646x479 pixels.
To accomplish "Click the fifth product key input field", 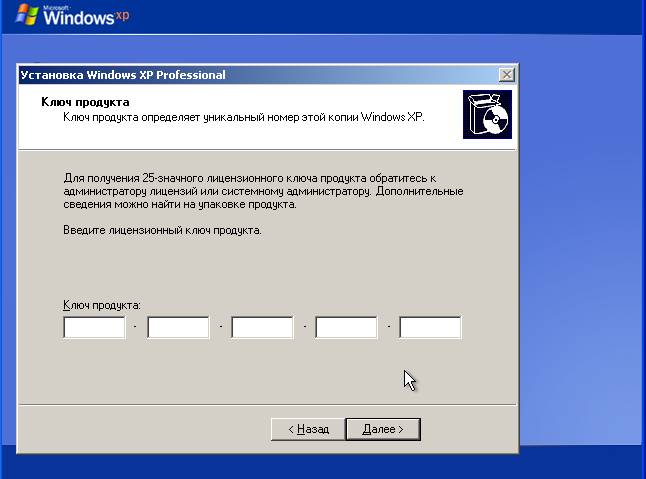I will [430, 328].
